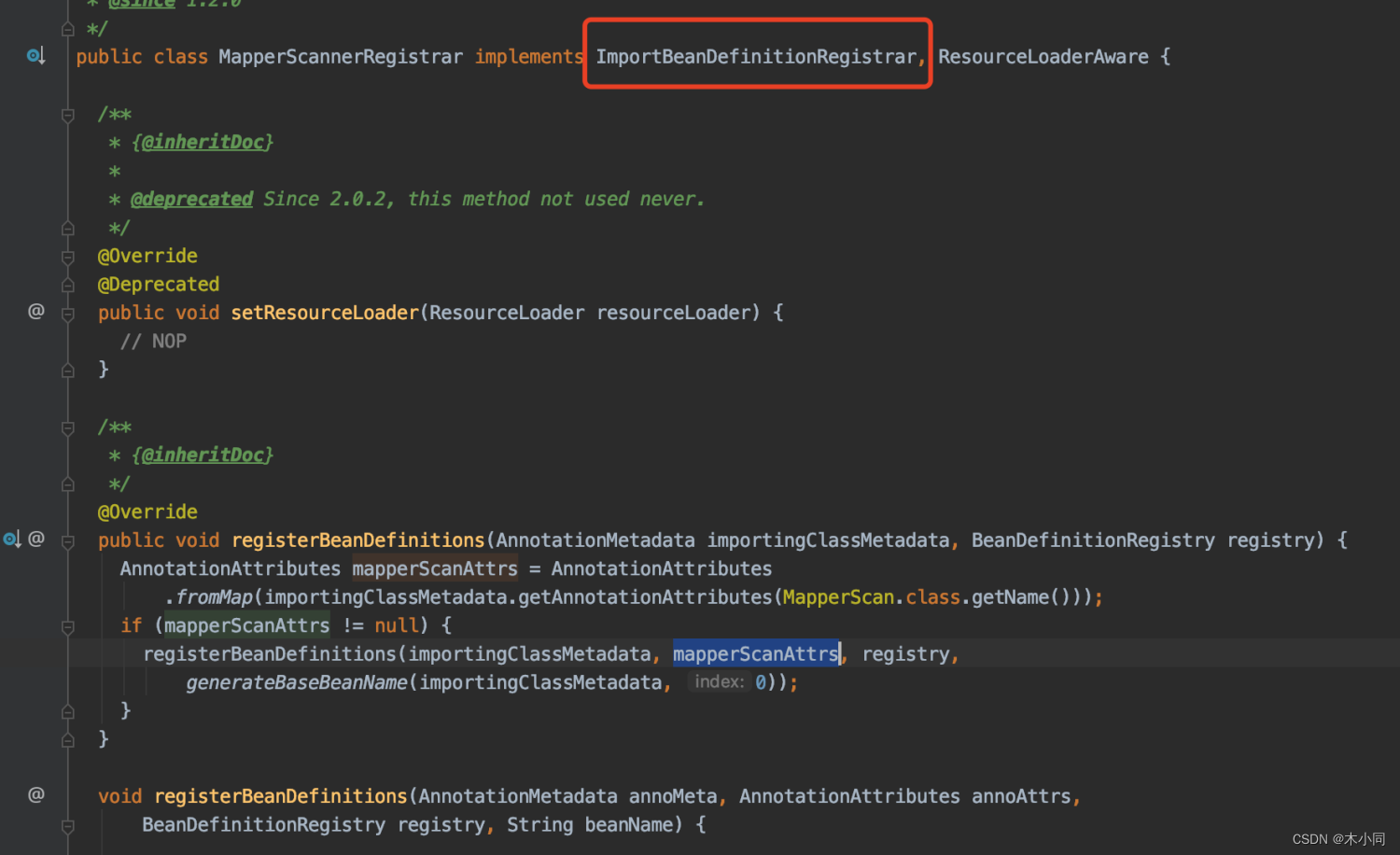Click fold end marker after deprecated Javadoc comment
The image size is (1400, 855).
point(68,228)
